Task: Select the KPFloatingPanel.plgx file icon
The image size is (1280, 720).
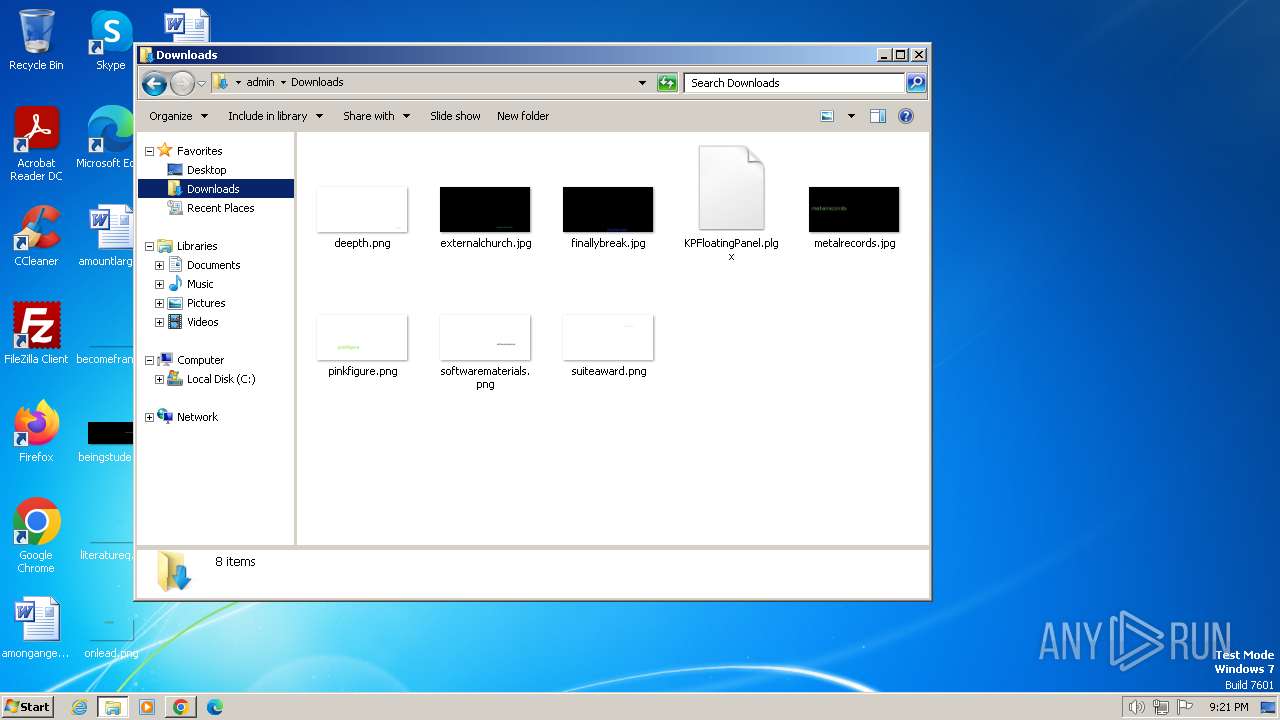Action: (x=731, y=189)
